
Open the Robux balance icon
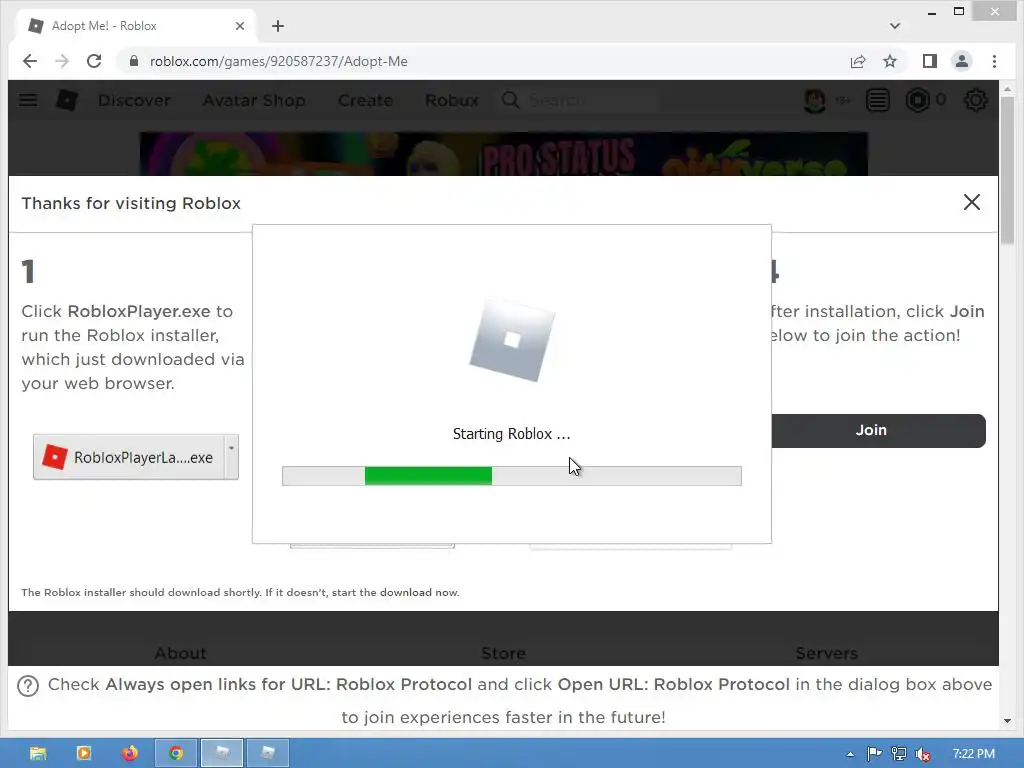click(x=917, y=100)
